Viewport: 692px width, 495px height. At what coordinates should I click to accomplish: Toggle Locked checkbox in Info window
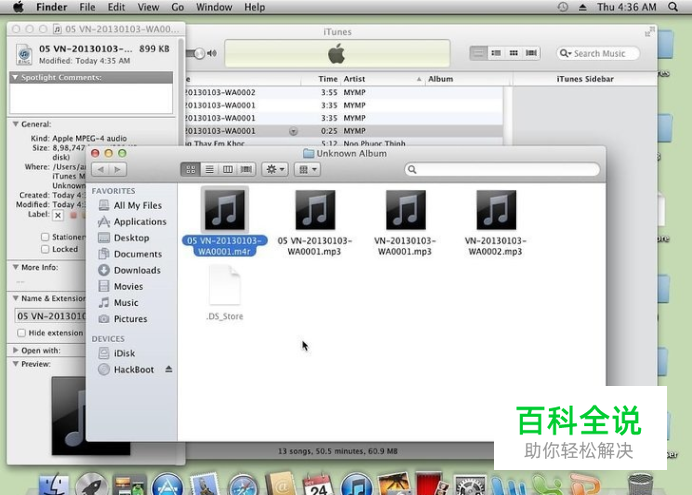45,249
